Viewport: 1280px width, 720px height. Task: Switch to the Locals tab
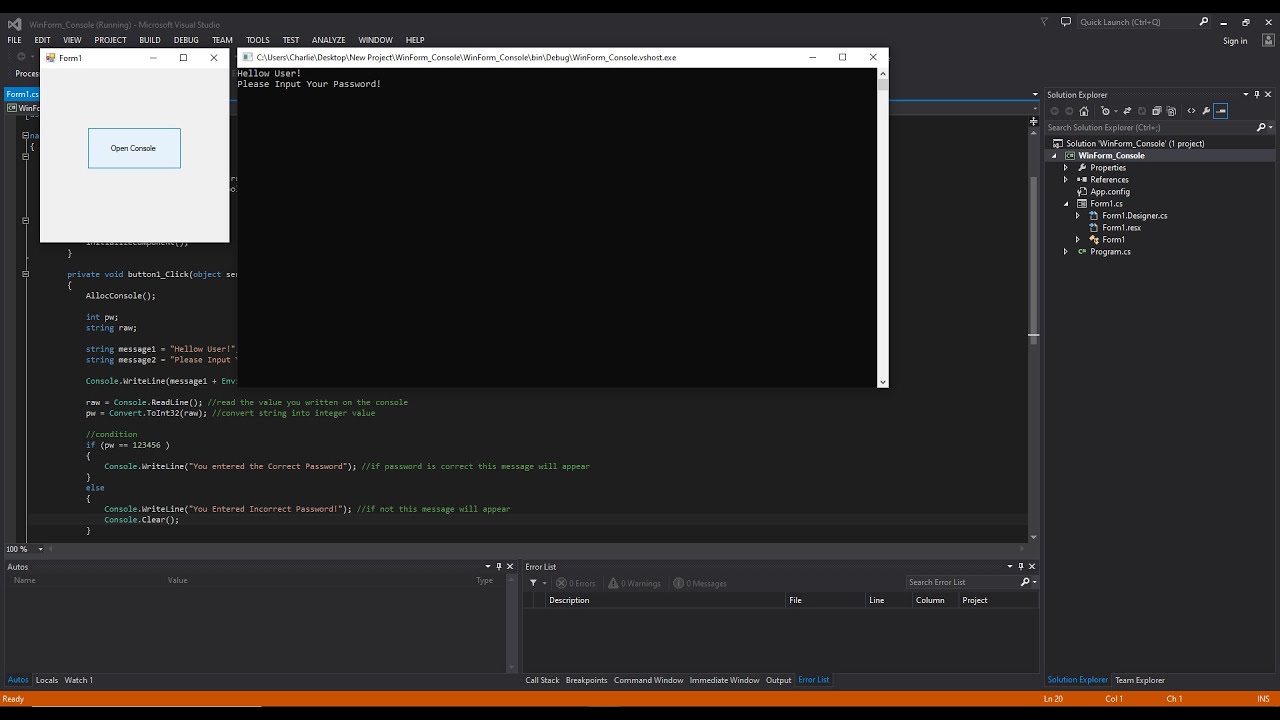[x=47, y=680]
